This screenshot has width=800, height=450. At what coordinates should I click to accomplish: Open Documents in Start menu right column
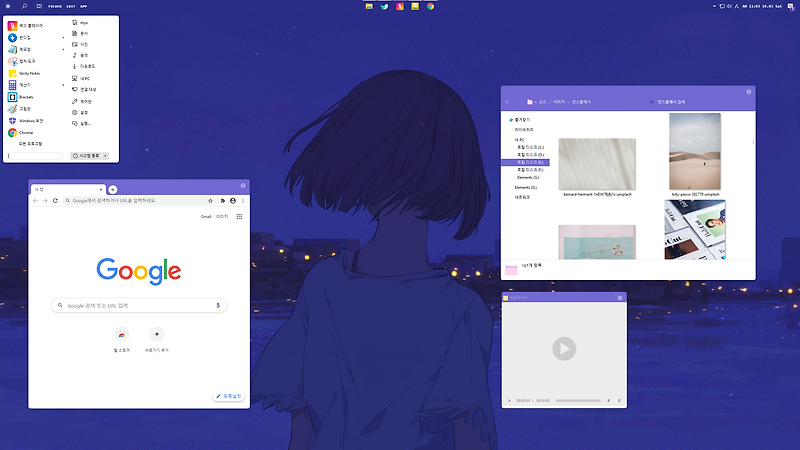(x=81, y=34)
